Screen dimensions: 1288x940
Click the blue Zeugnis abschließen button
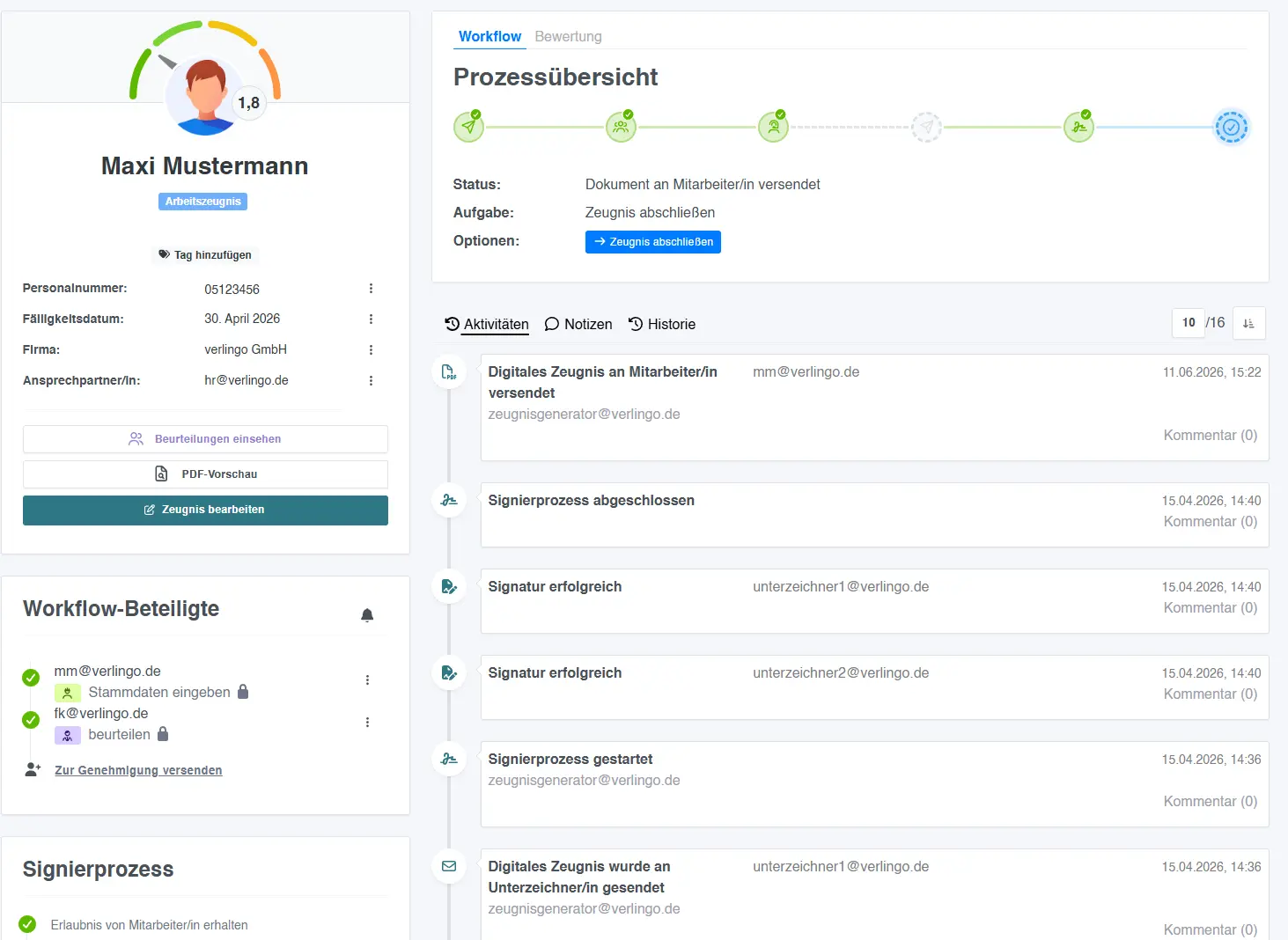(653, 242)
